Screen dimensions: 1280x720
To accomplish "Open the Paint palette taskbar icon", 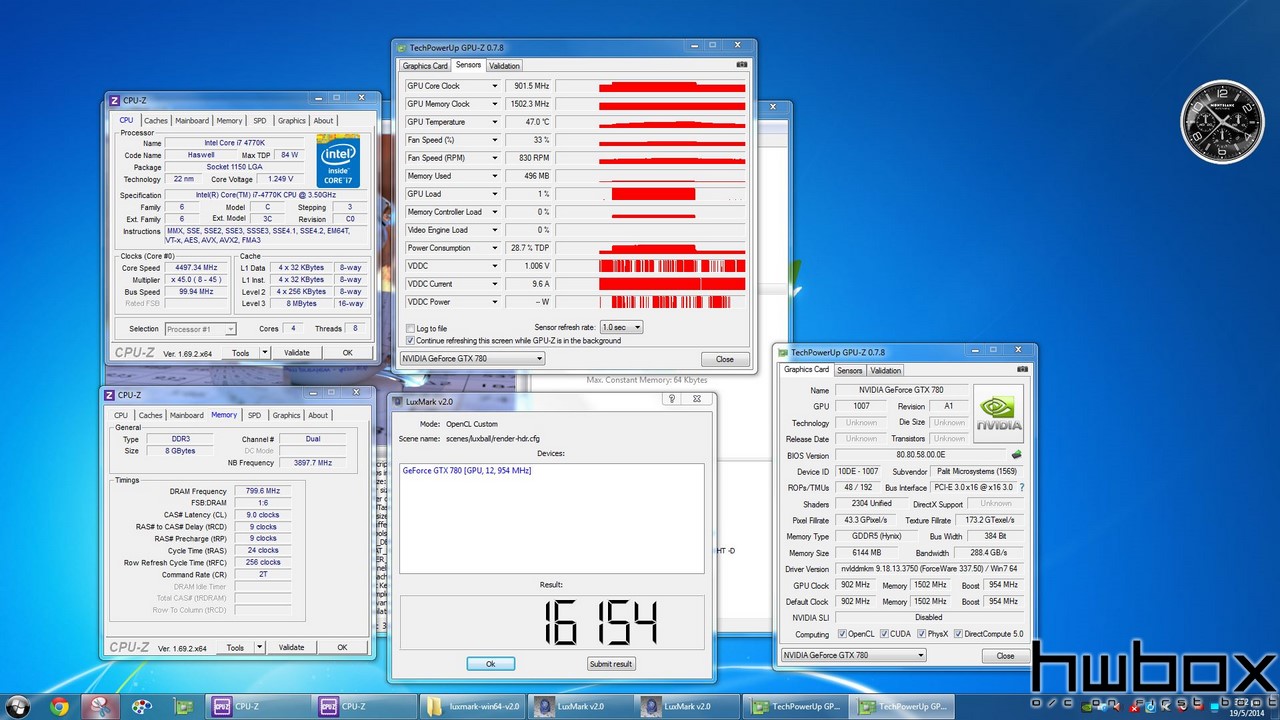I will point(142,707).
